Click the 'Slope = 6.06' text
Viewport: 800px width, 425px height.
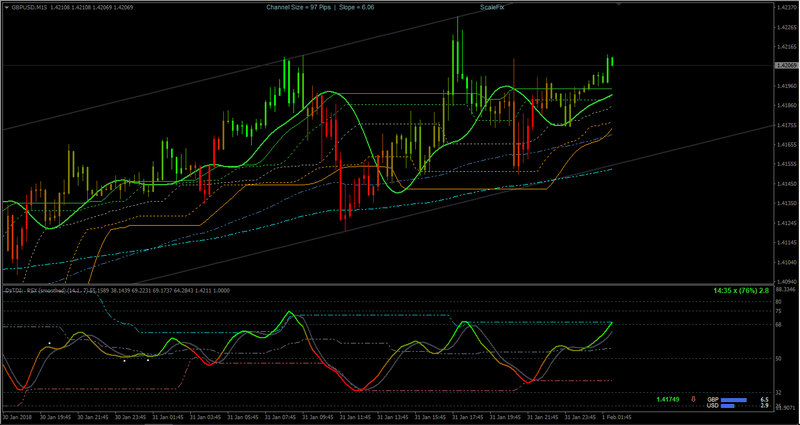pos(356,7)
